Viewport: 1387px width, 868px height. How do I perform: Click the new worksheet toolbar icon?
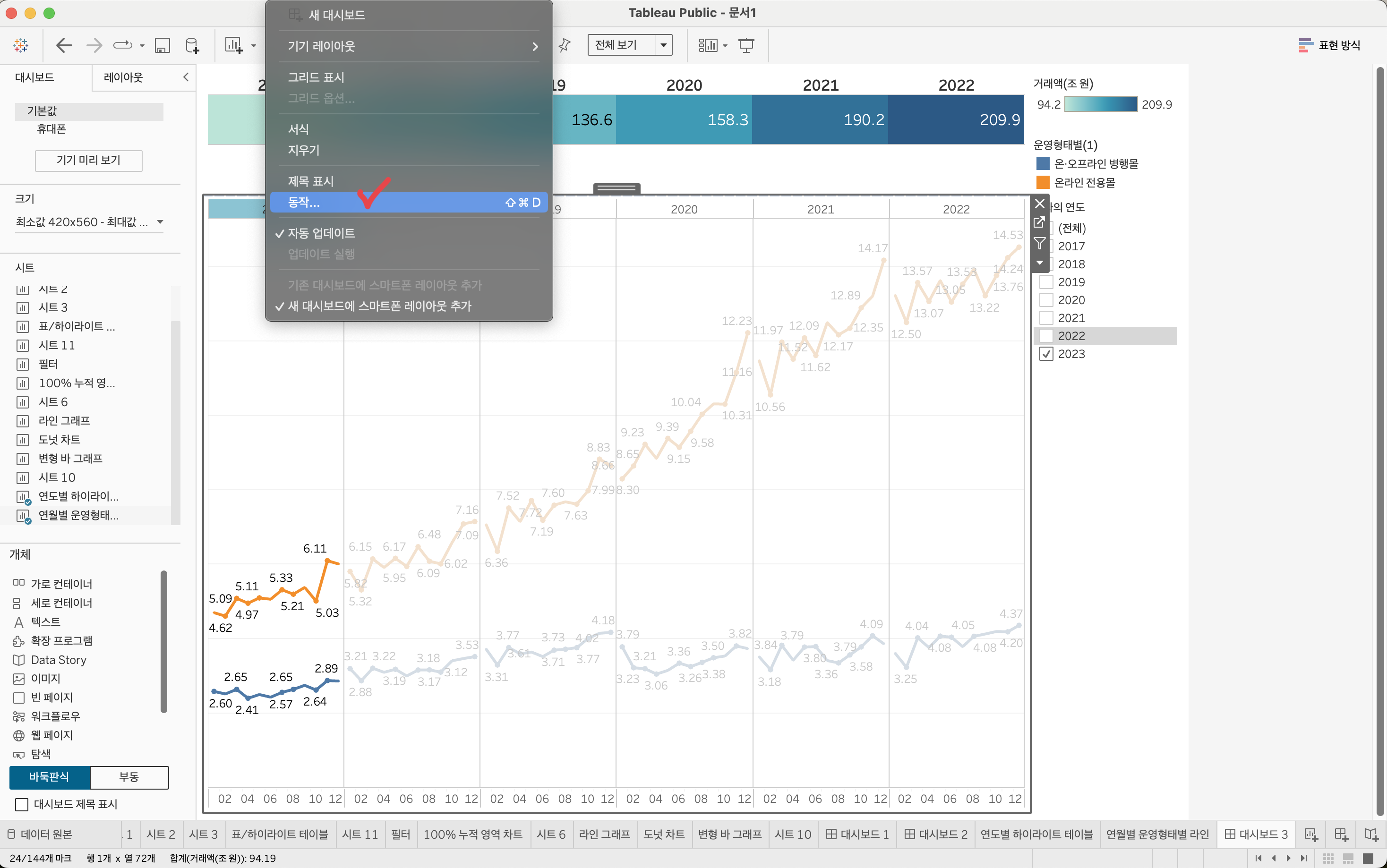234,45
